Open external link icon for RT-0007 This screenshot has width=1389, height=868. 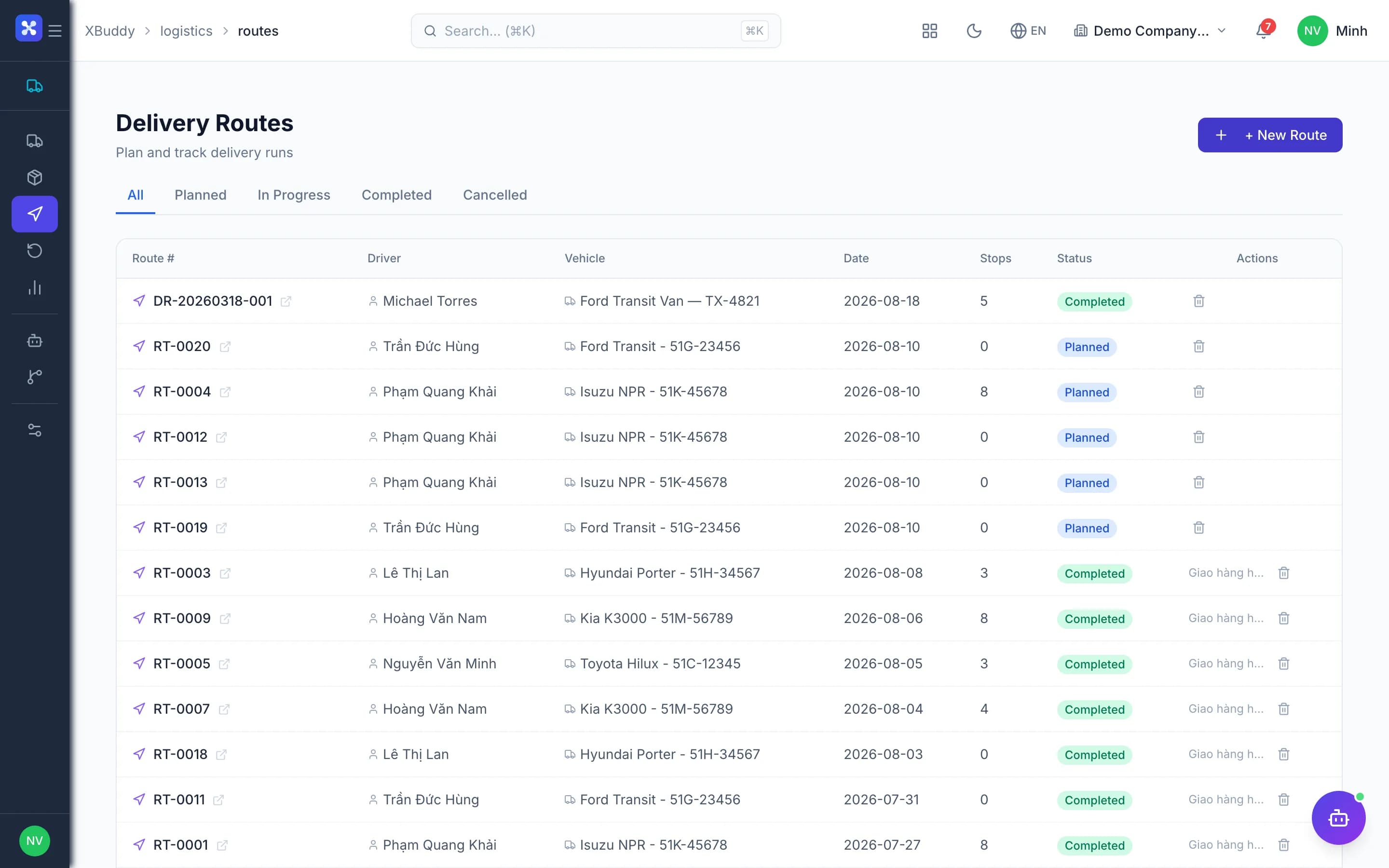pos(224,709)
